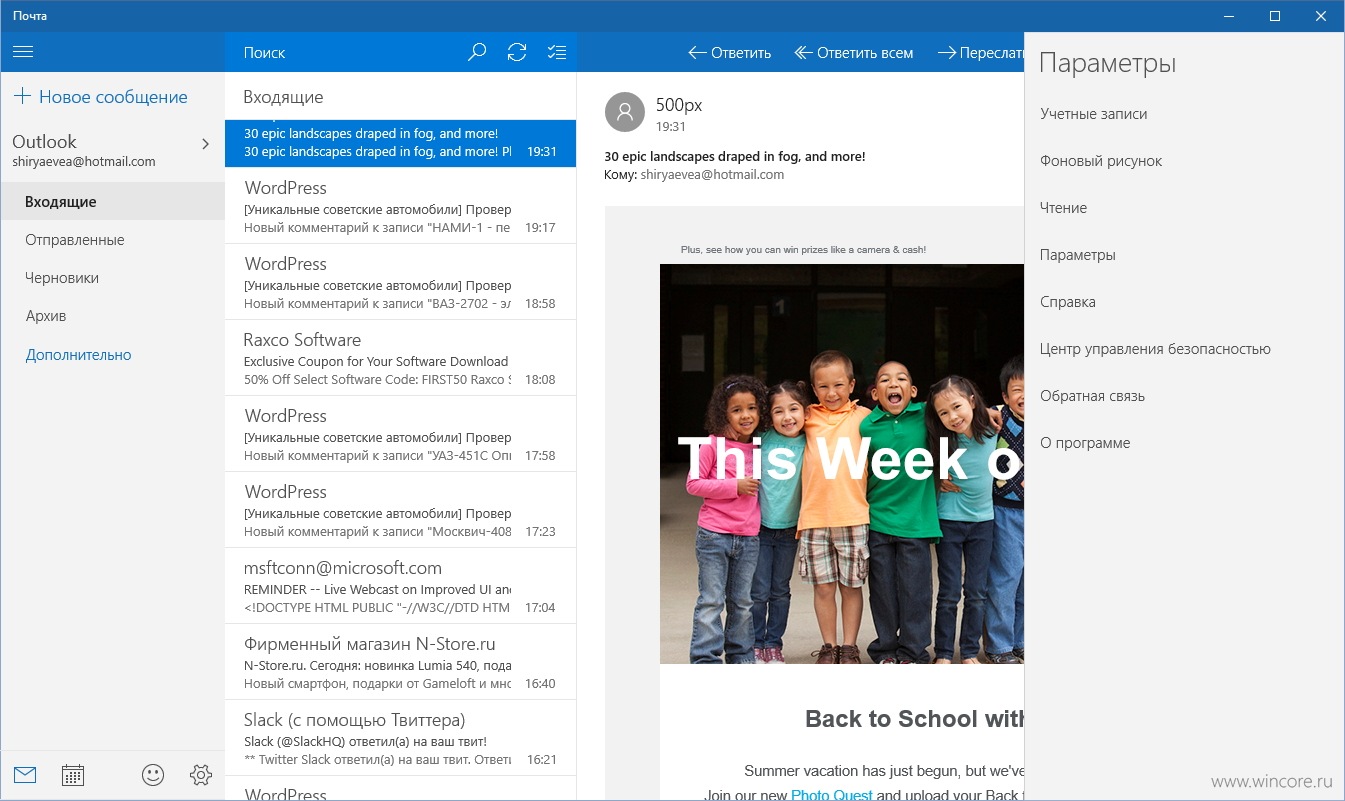Select Обратная связь in settings pane
The width and height of the screenshot is (1345, 801).
(1092, 396)
